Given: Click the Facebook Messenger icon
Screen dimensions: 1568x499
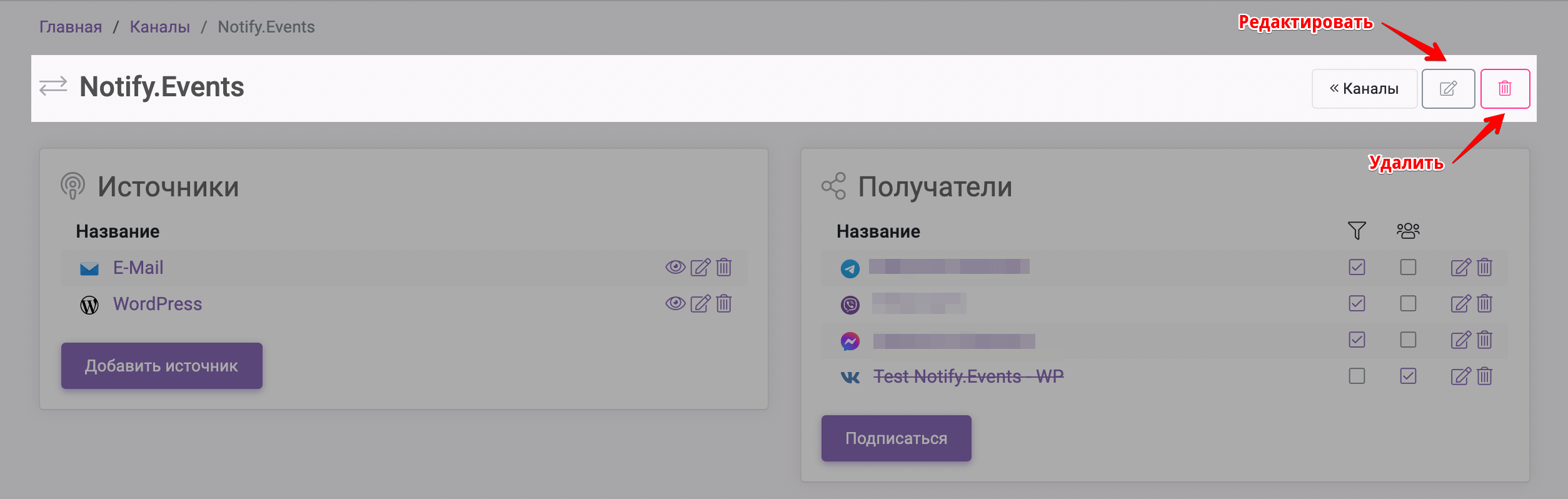Looking at the screenshot, I should tap(850, 341).
